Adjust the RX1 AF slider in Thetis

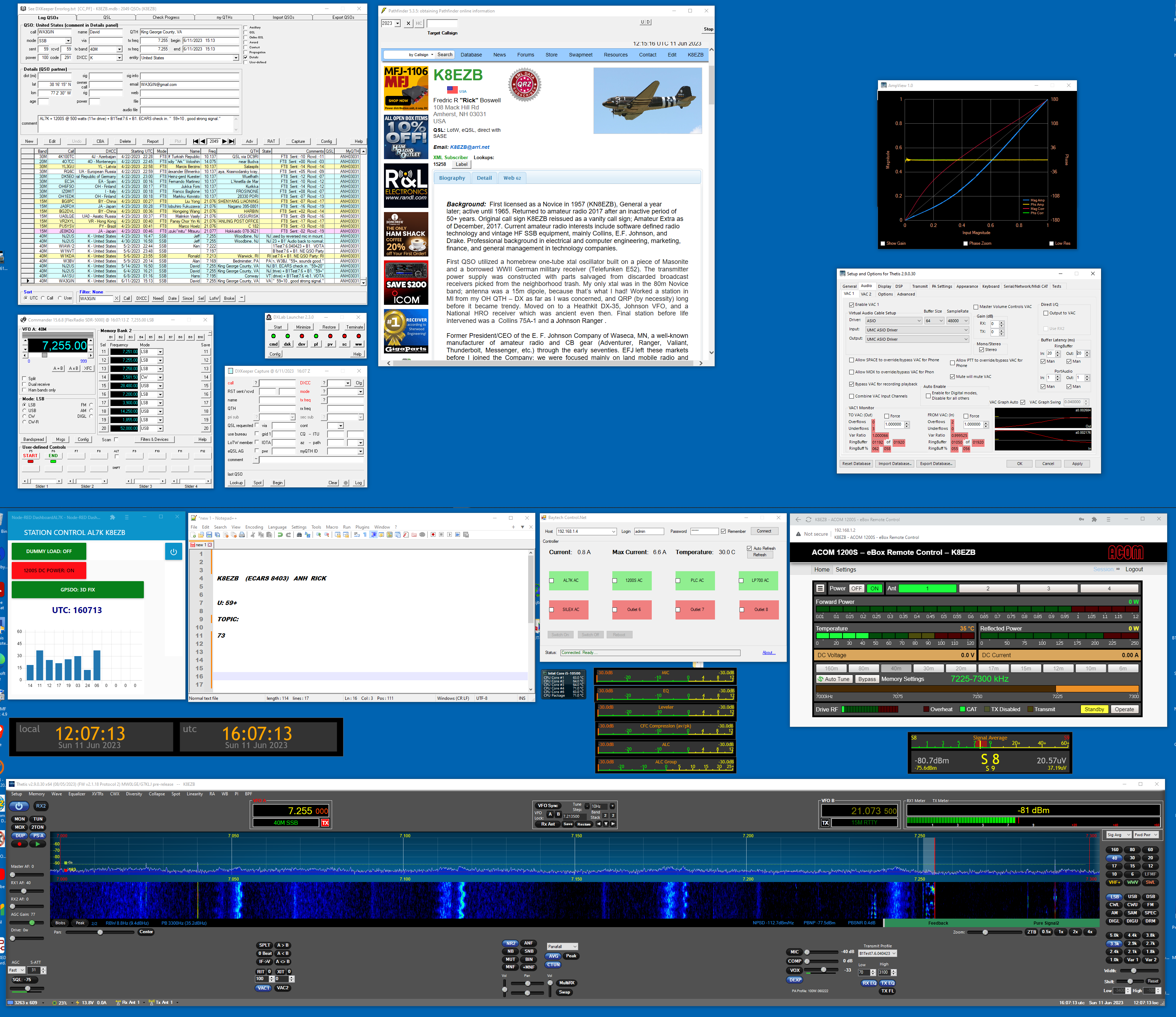(x=24, y=891)
